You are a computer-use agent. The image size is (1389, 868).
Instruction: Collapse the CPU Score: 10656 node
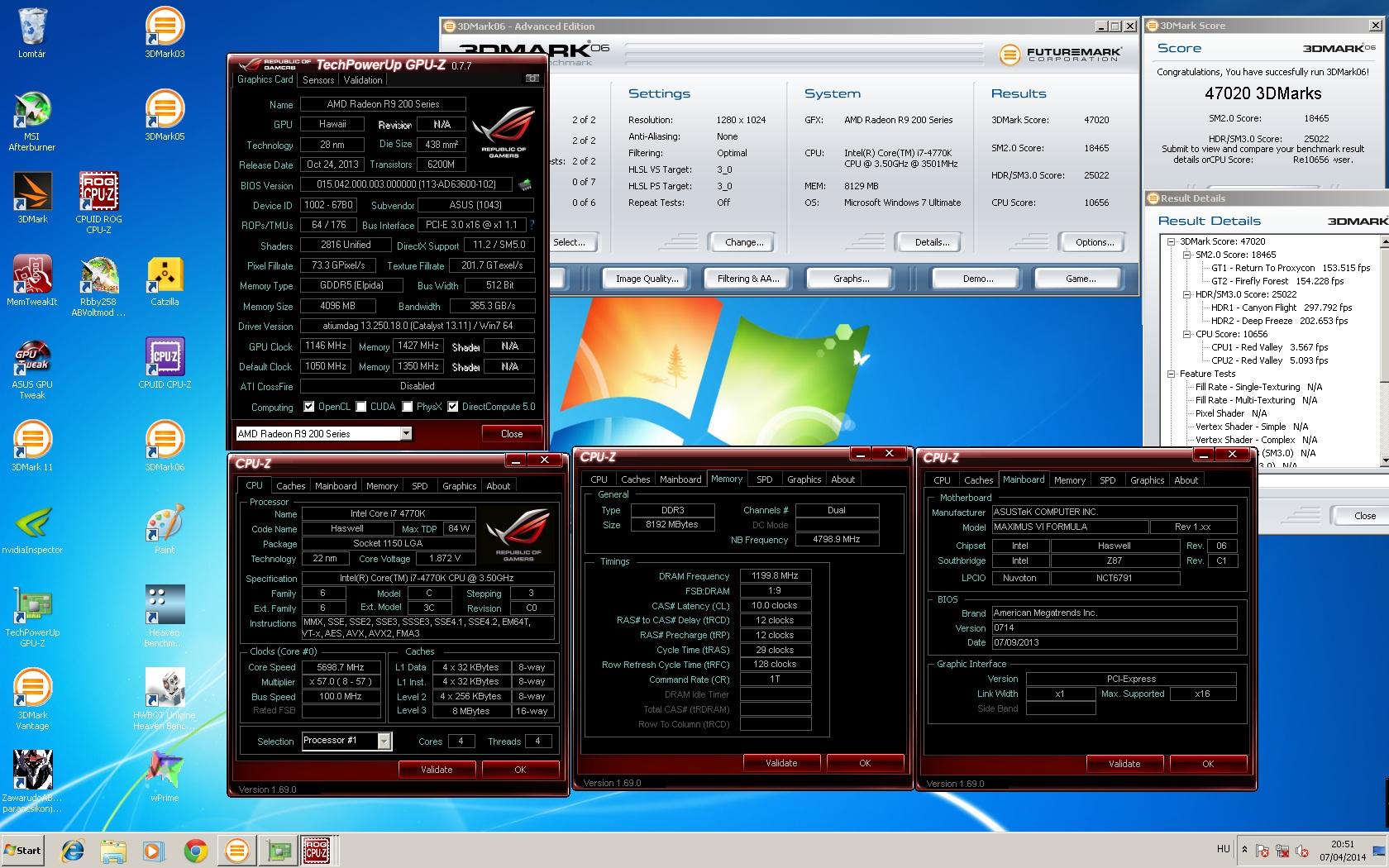click(1187, 334)
